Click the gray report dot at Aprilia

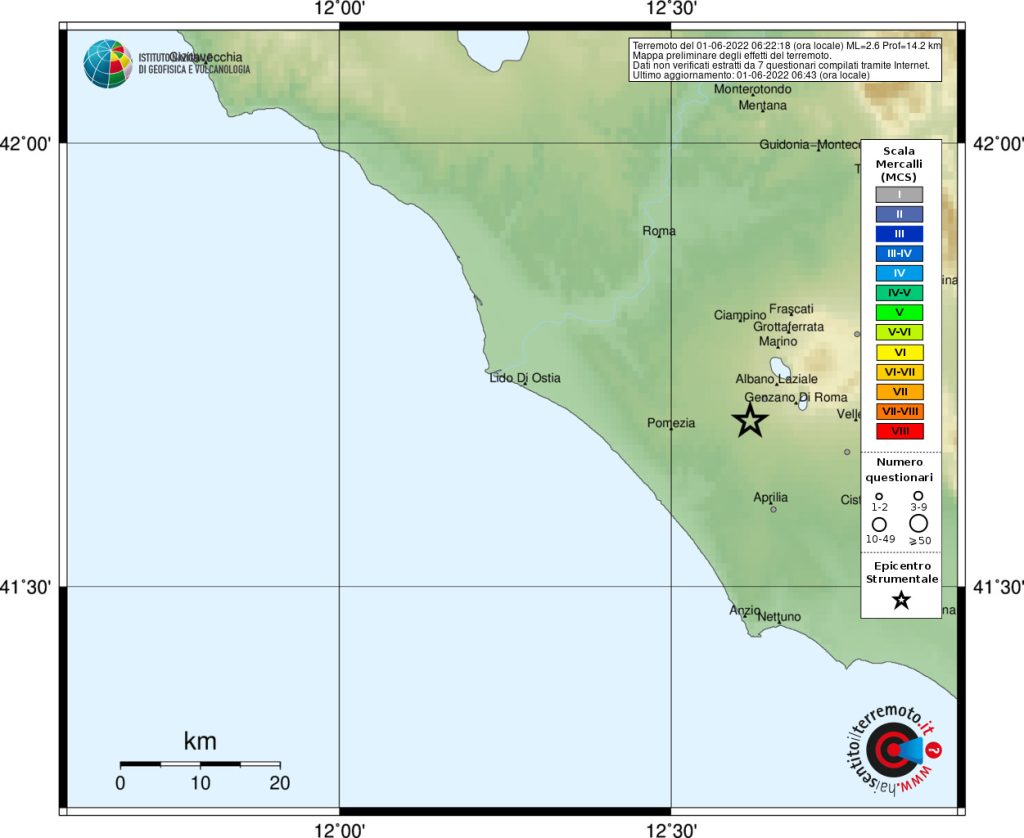(x=773, y=509)
